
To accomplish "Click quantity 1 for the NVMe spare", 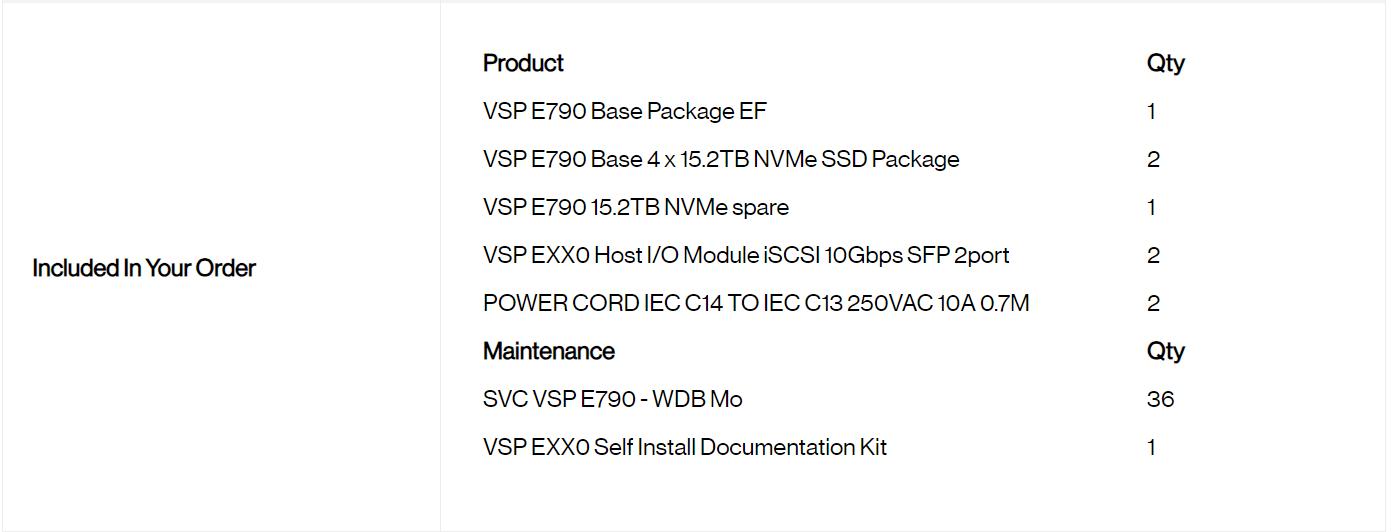I will (x=1152, y=207).
